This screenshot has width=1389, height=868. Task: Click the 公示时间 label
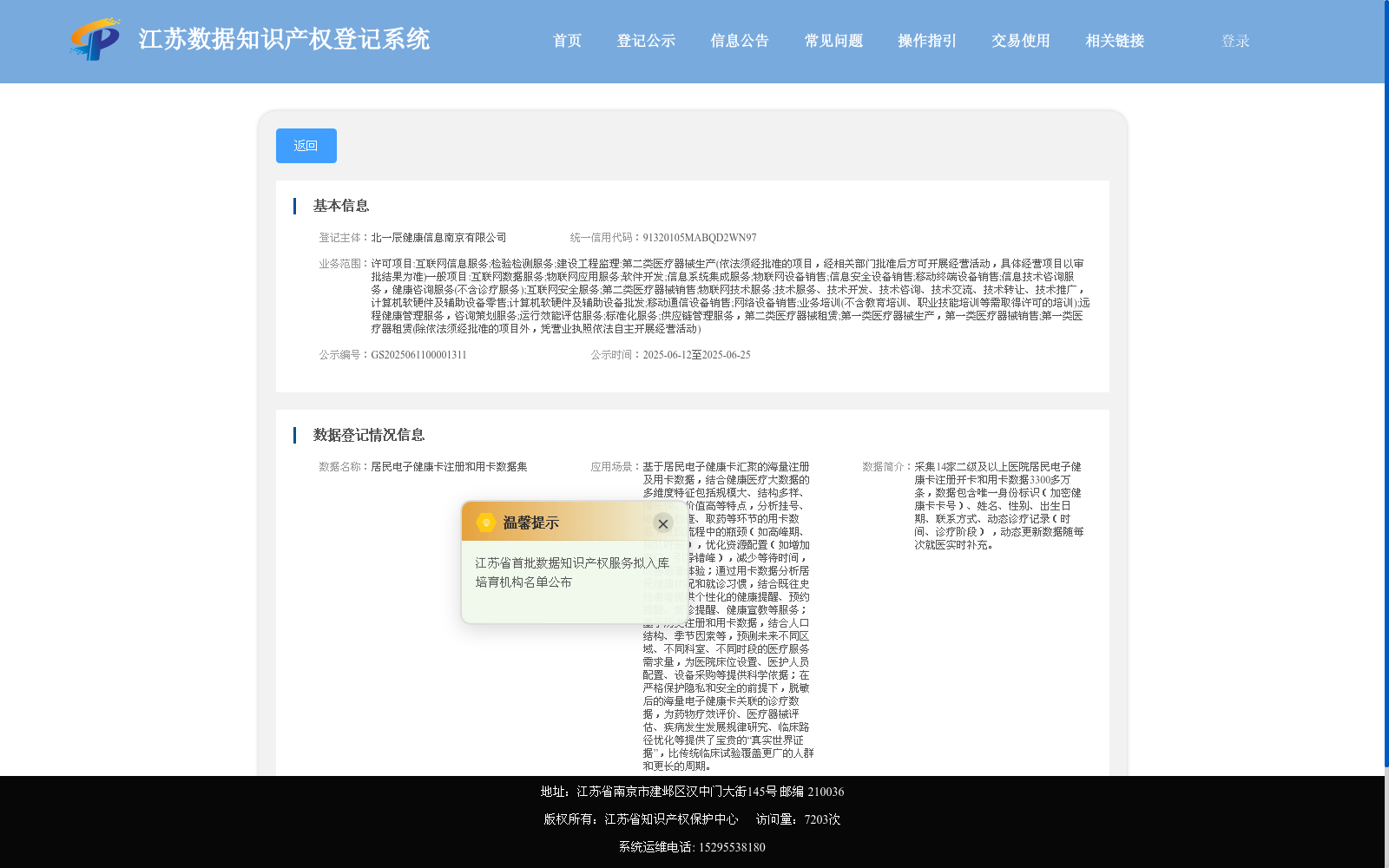tap(616, 355)
